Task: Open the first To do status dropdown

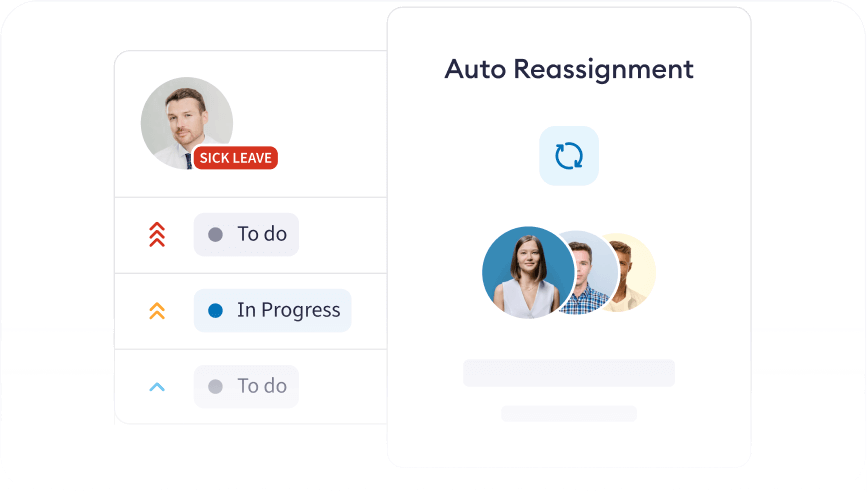Action: click(x=246, y=234)
